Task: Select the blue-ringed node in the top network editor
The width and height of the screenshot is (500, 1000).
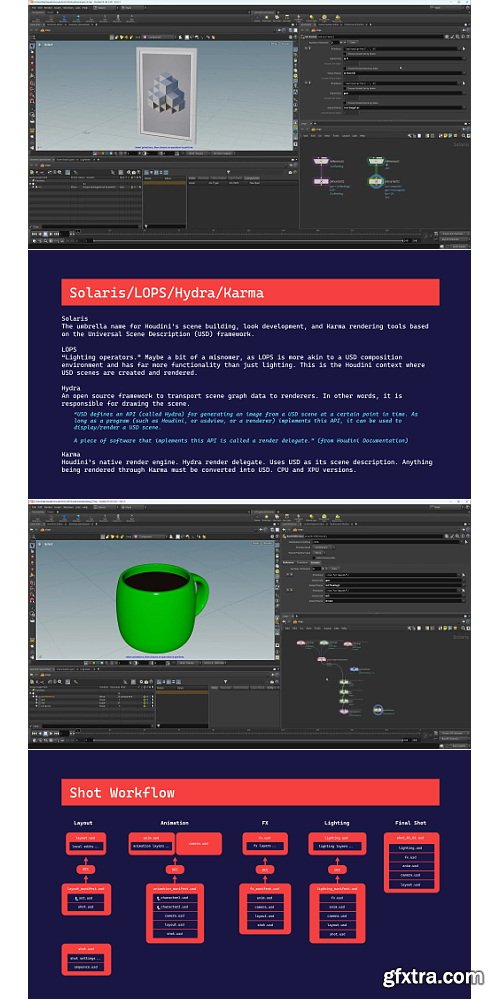Action: pos(376,181)
